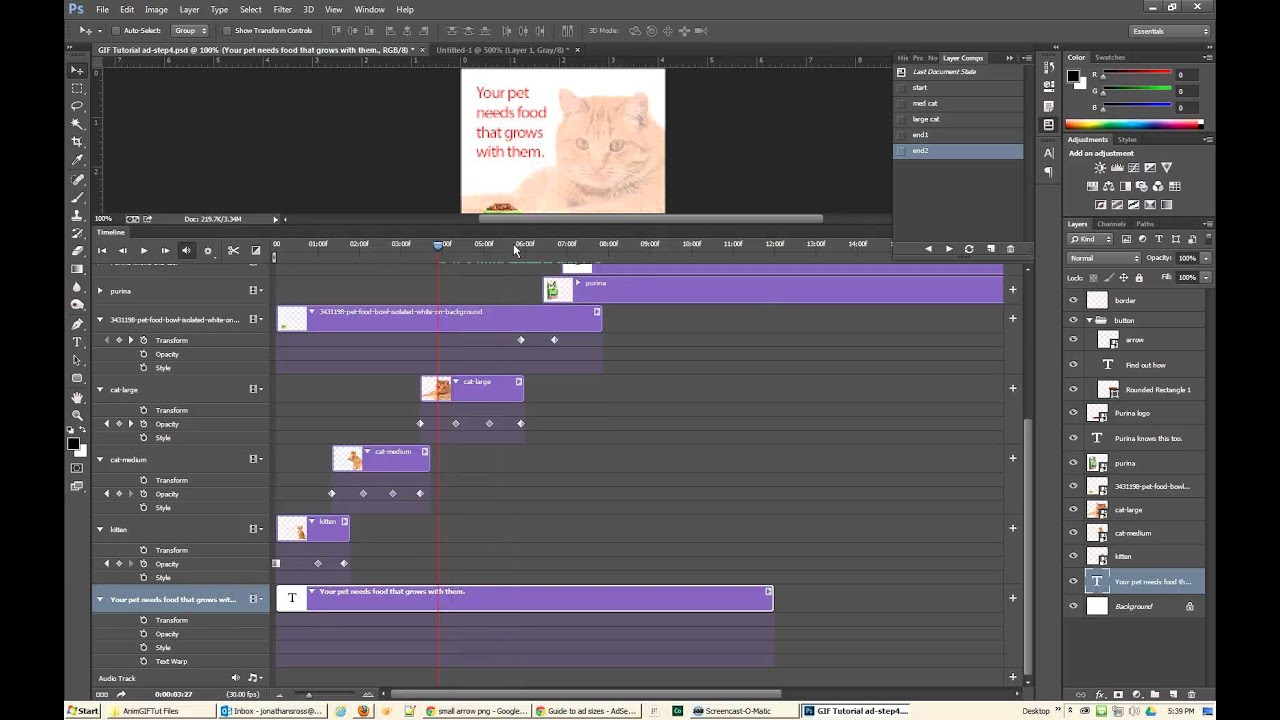Delete layer comp with trash icon
1280x720 pixels.
coord(1010,249)
